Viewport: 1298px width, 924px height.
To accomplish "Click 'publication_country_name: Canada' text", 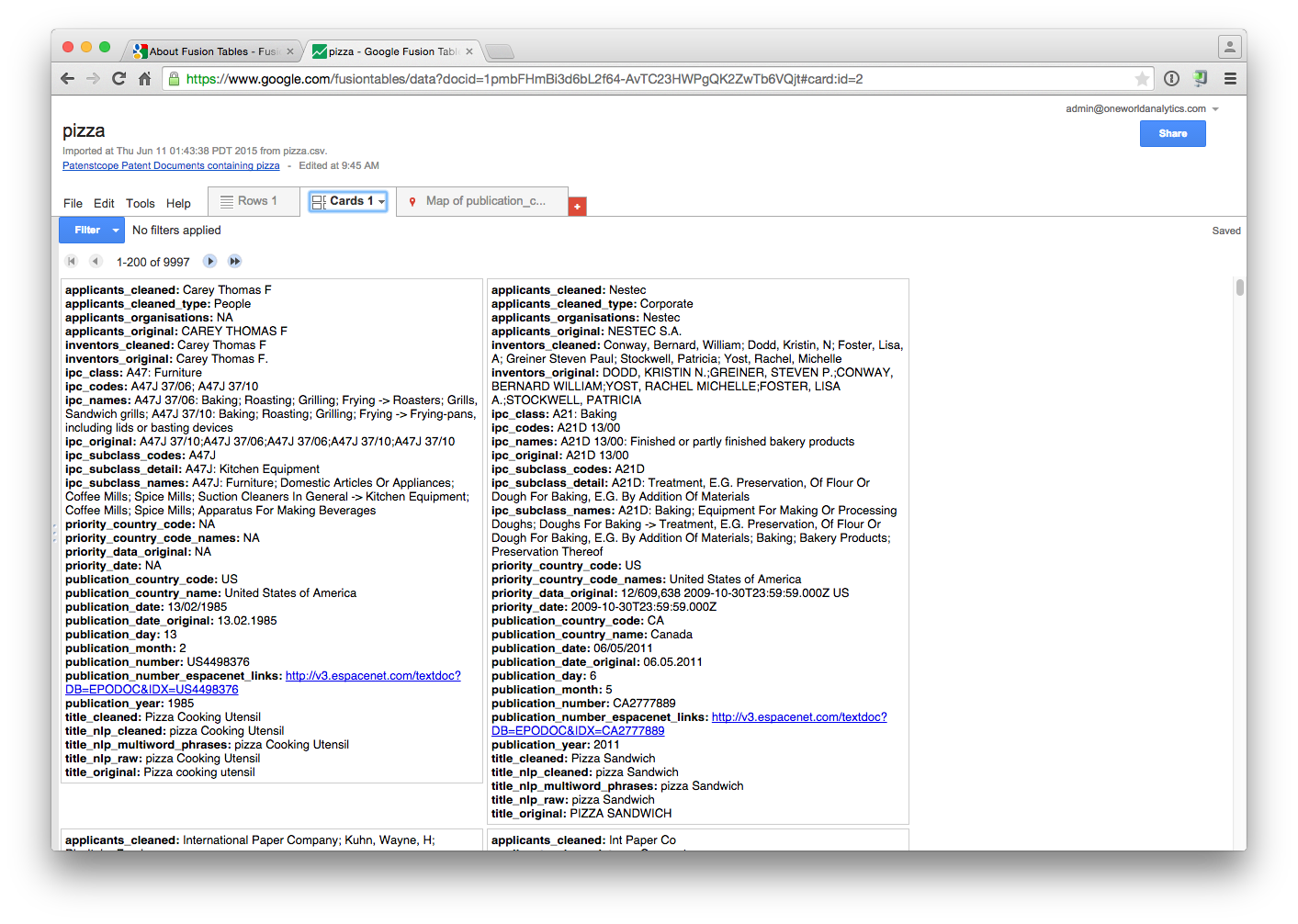I will [592, 635].
